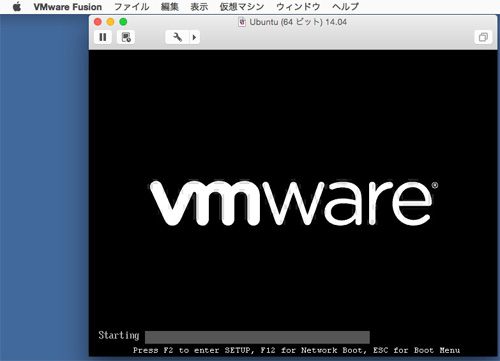Click the snapshot toolbar icon

pyautogui.click(x=126, y=37)
